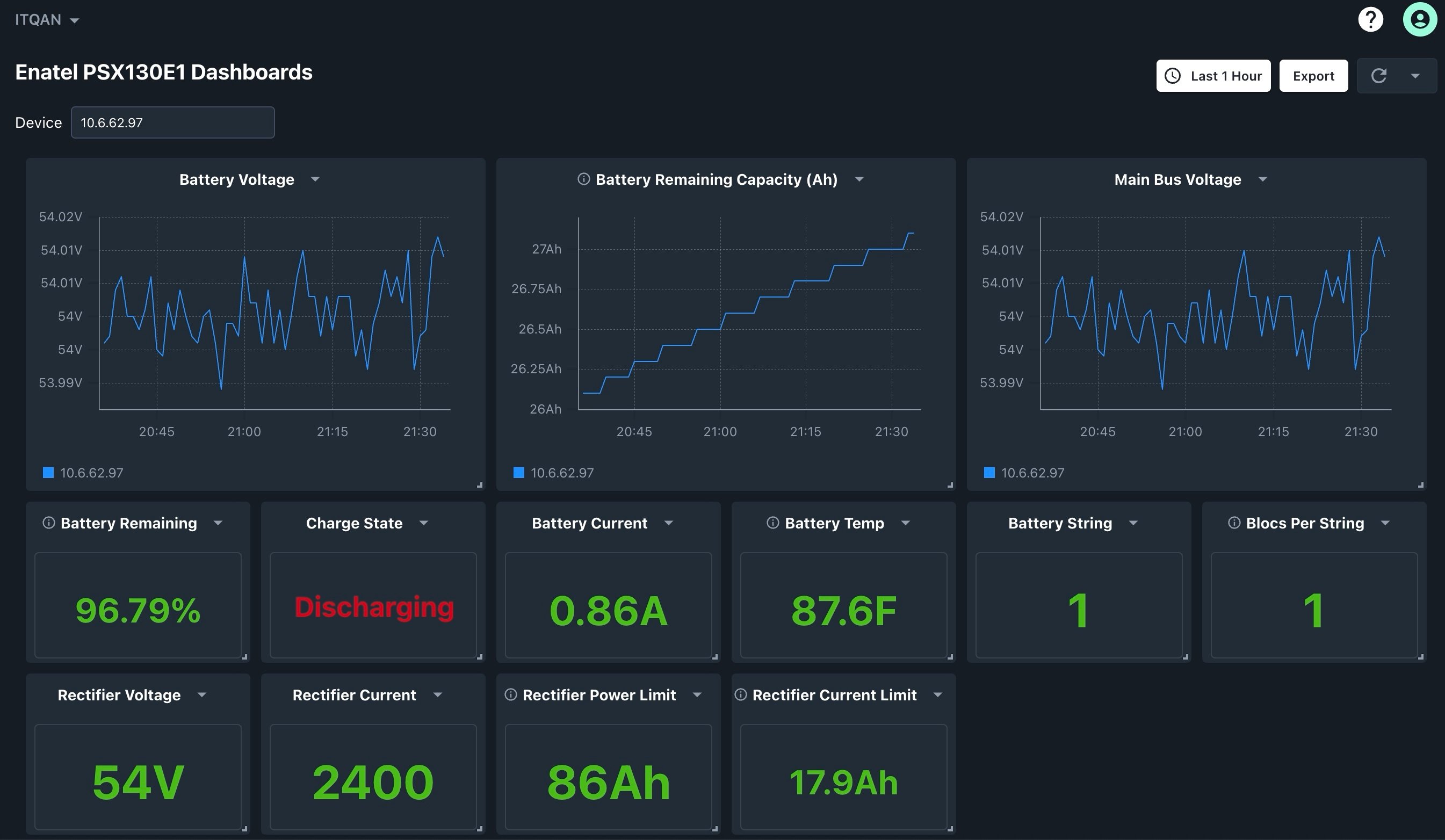Click info icon beside Battery Remaining
Screen dimensions: 1445x840
[49, 523]
